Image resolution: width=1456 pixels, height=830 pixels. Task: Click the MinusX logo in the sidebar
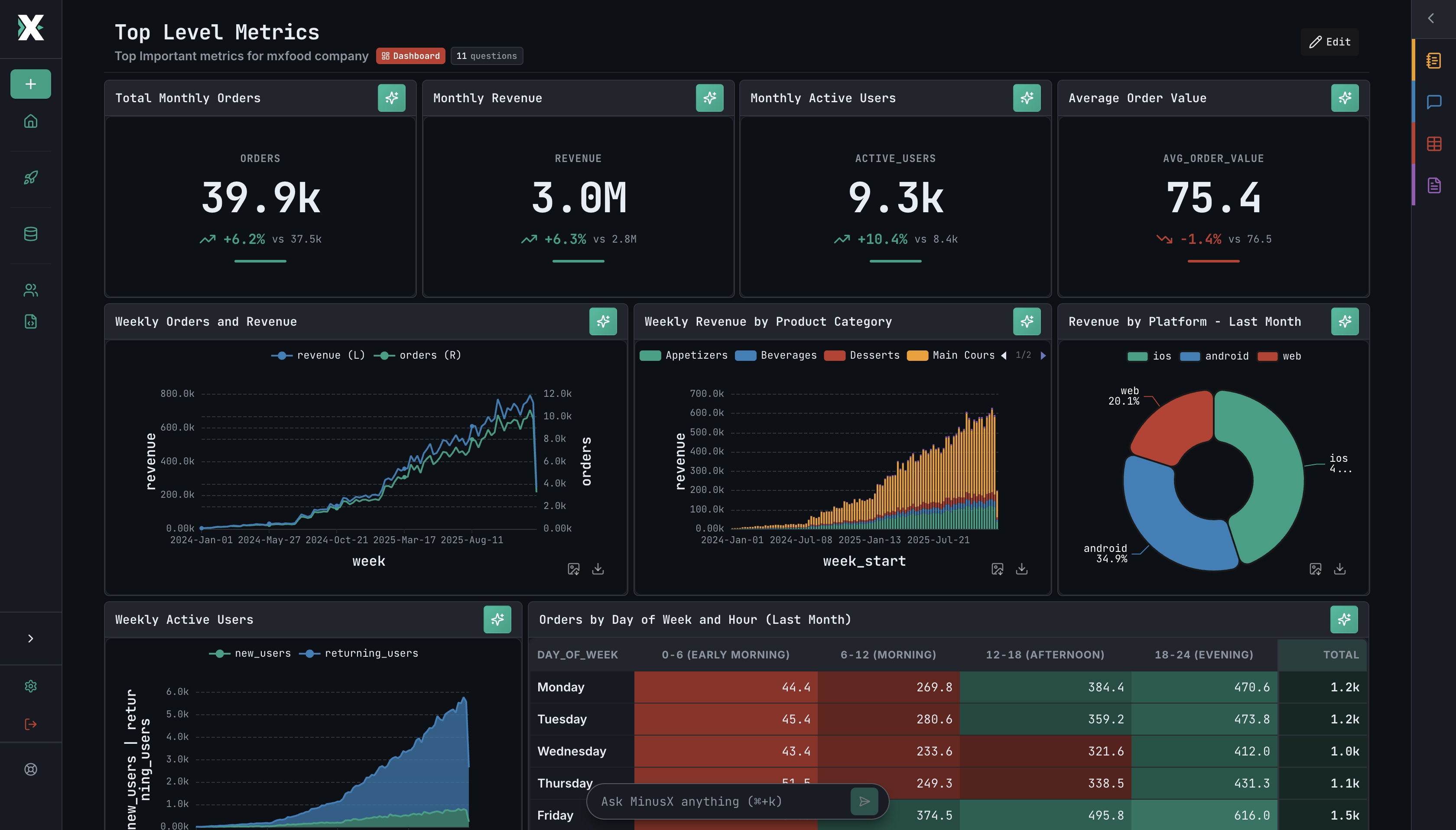click(x=31, y=27)
